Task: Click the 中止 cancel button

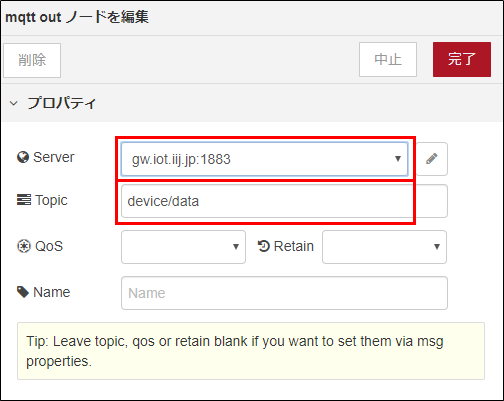Action: 388,59
